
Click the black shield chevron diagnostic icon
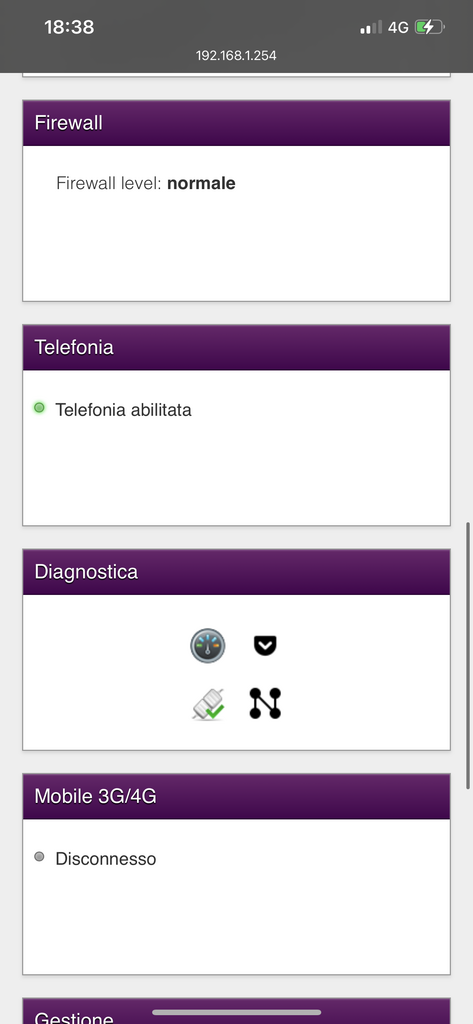265,647
